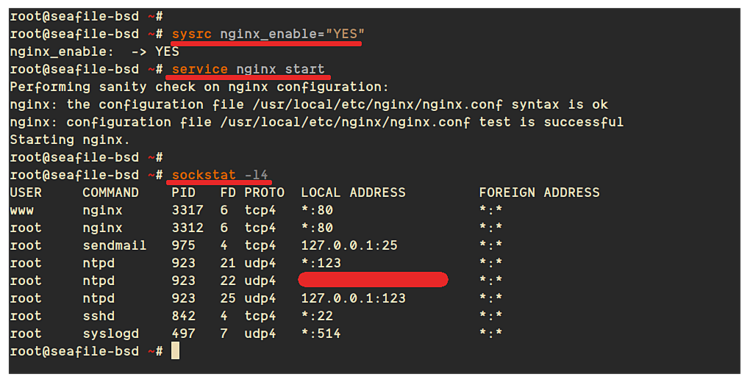This screenshot has width=750, height=382.
Task: Select the 'www' user entry
Action: pyautogui.click(x=22, y=210)
